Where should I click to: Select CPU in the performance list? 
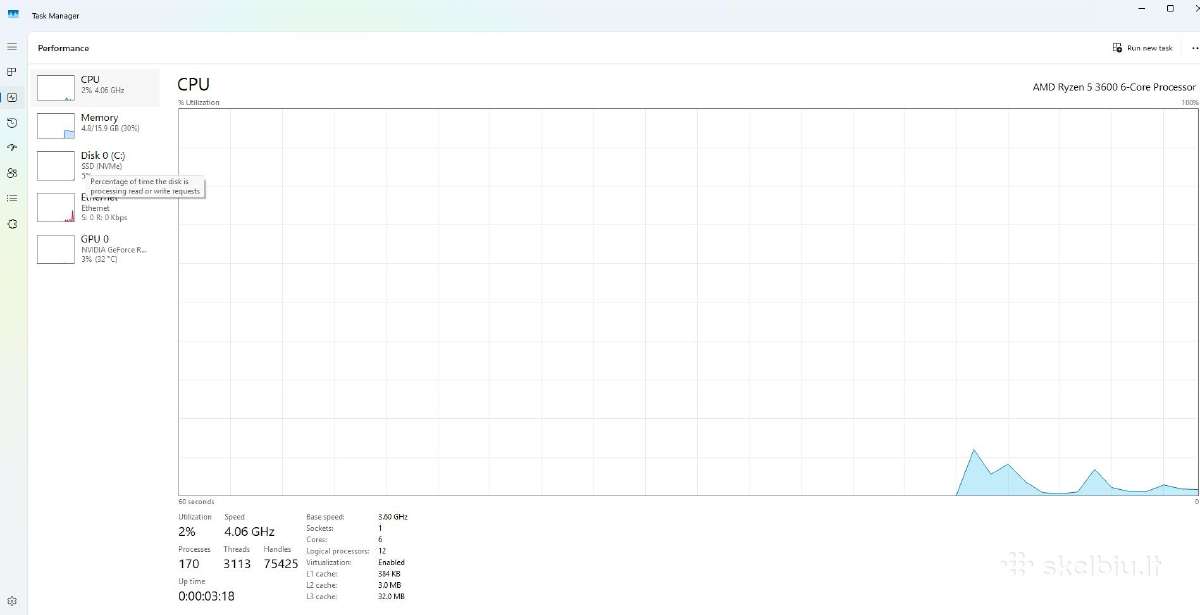pos(97,87)
